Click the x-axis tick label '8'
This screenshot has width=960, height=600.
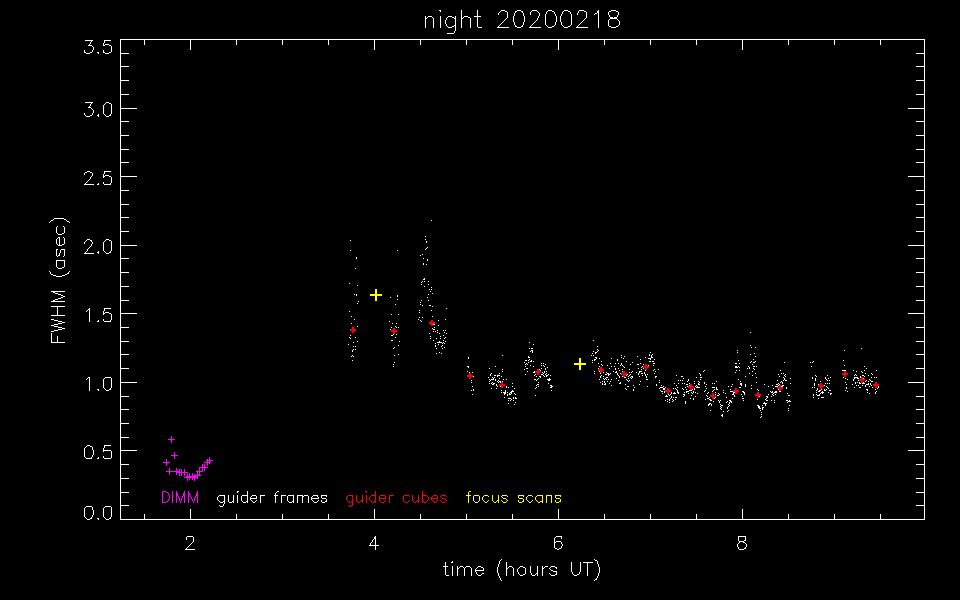coord(742,543)
